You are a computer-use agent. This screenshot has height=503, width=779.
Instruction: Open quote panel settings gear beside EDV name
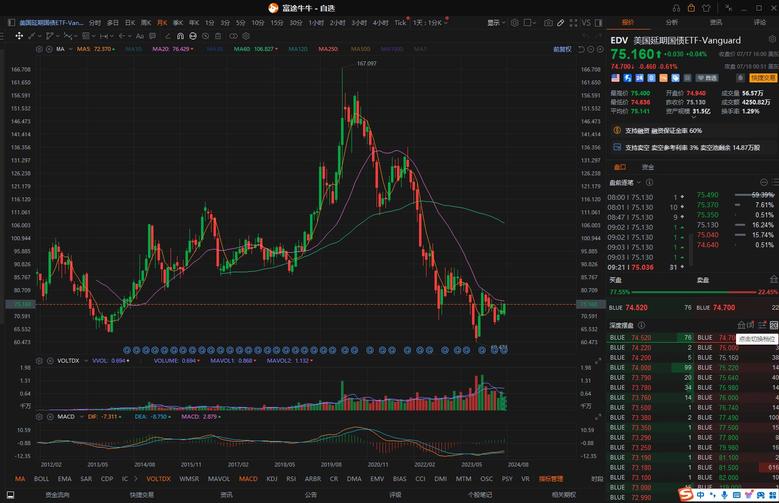click(x=773, y=39)
